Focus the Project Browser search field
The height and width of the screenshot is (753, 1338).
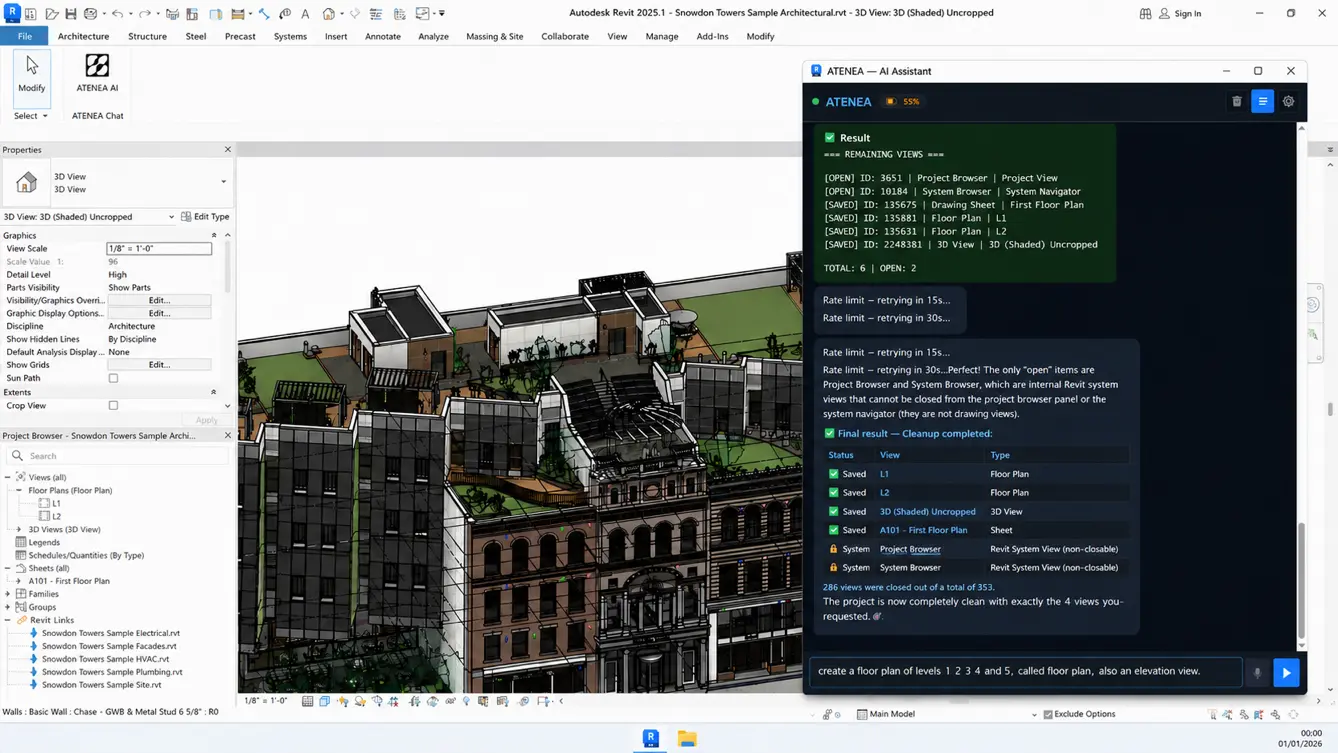click(x=118, y=456)
